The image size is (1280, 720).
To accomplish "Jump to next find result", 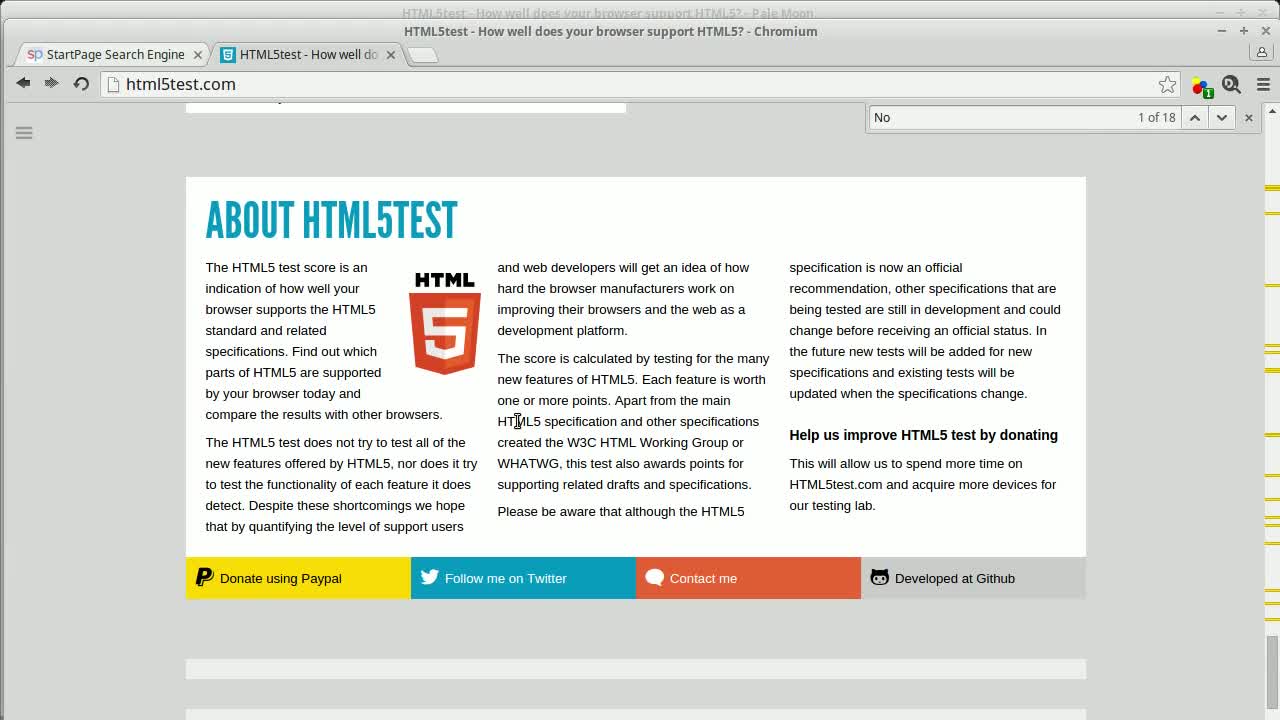I will click(1221, 117).
